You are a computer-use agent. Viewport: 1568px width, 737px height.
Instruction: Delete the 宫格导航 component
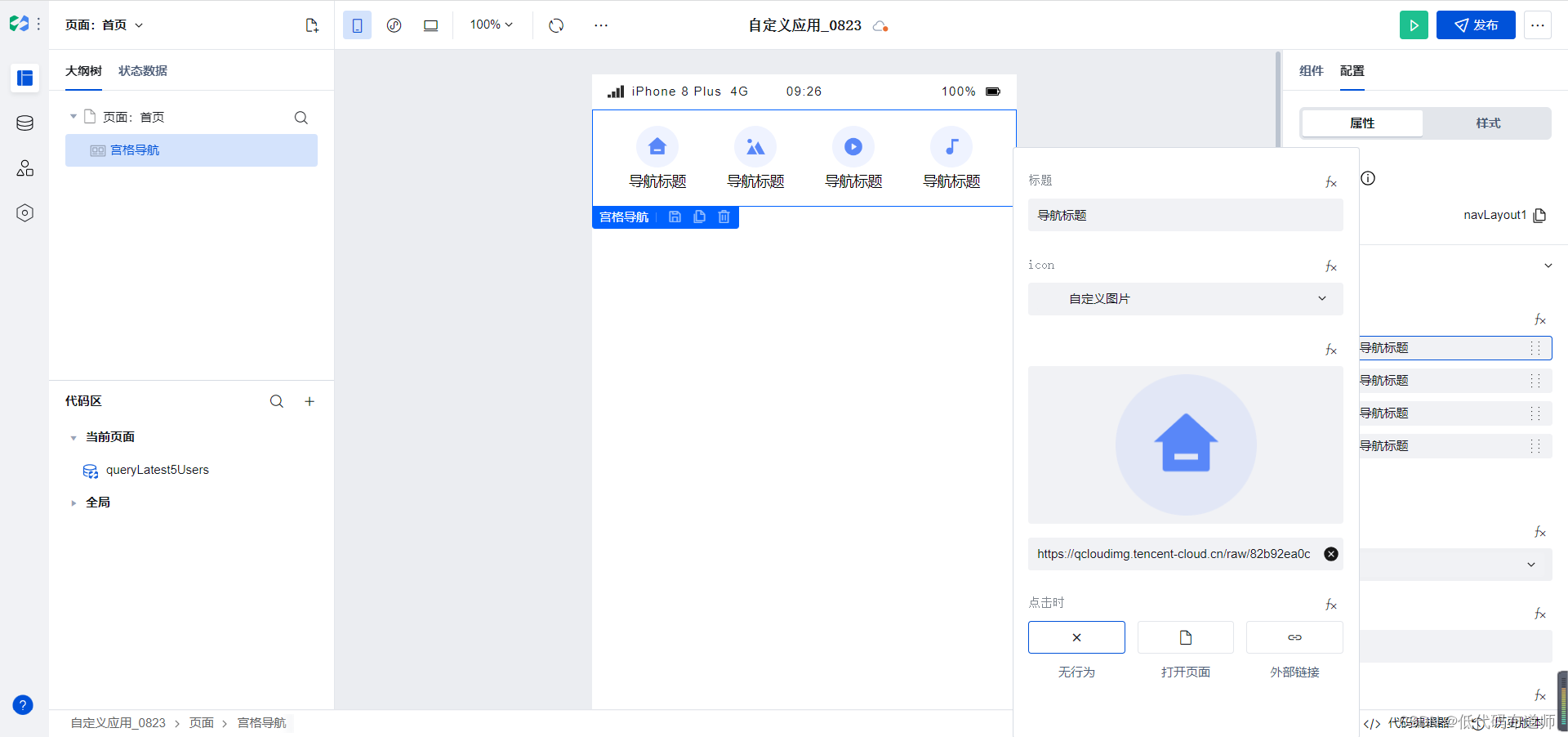[x=724, y=217]
